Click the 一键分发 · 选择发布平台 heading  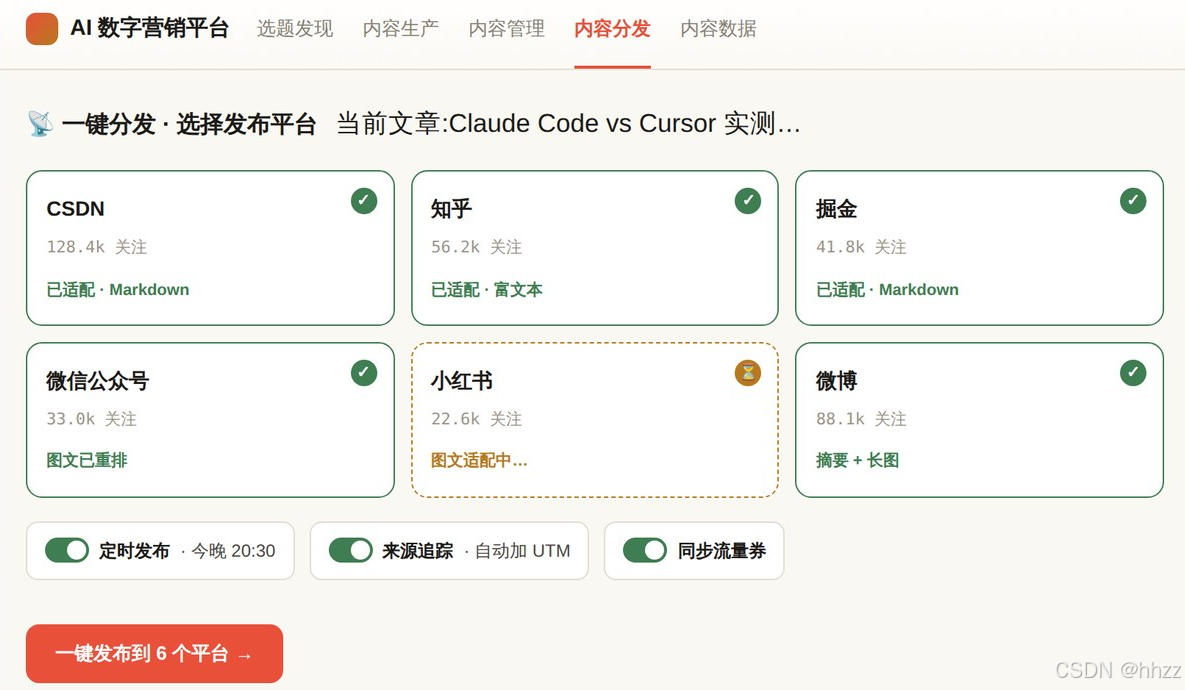point(189,124)
